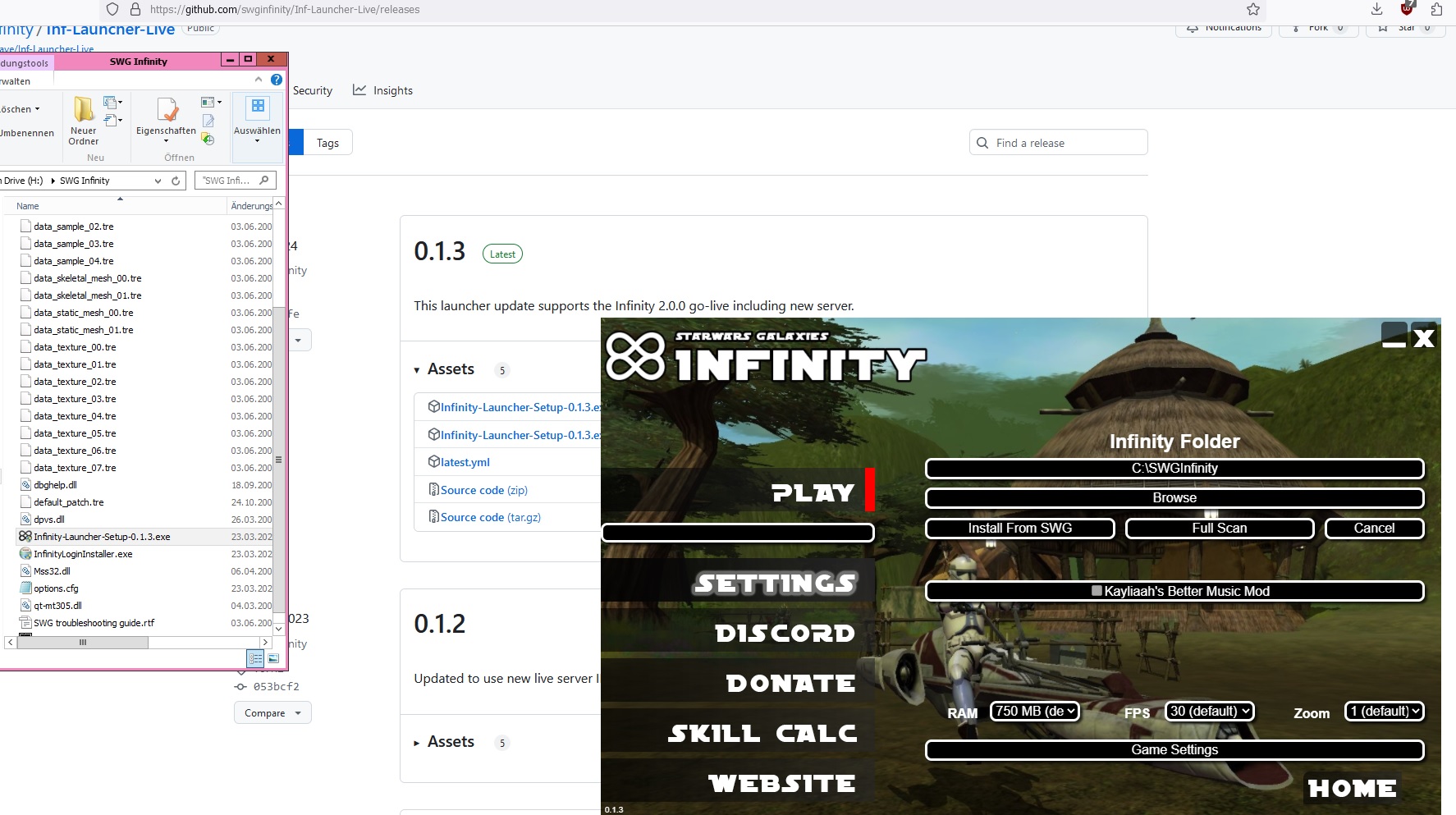Open the FPS 30 (default) dropdown

click(1210, 712)
